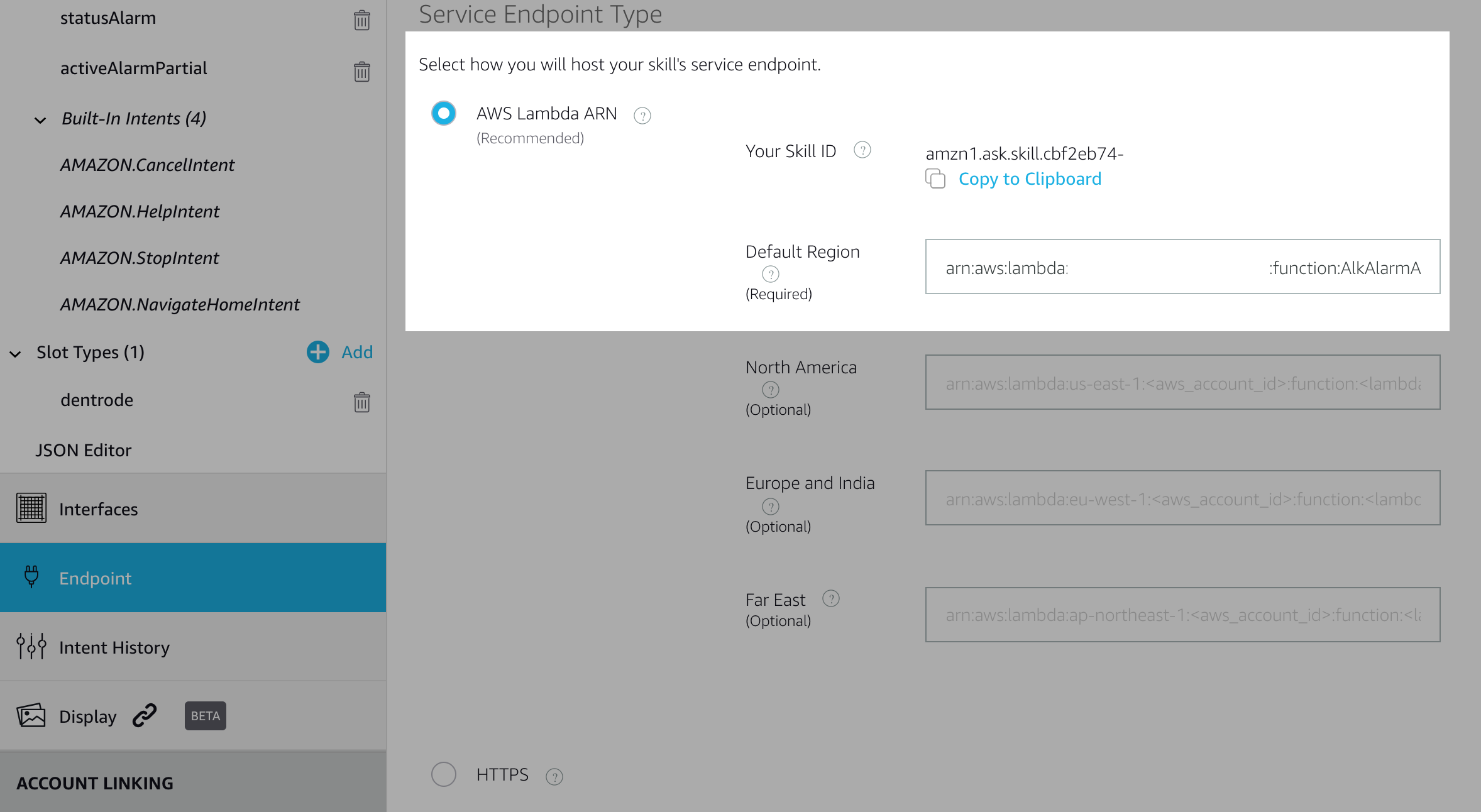Collapse the Built-In Intents section
The height and width of the screenshot is (812, 1481).
pos(40,120)
